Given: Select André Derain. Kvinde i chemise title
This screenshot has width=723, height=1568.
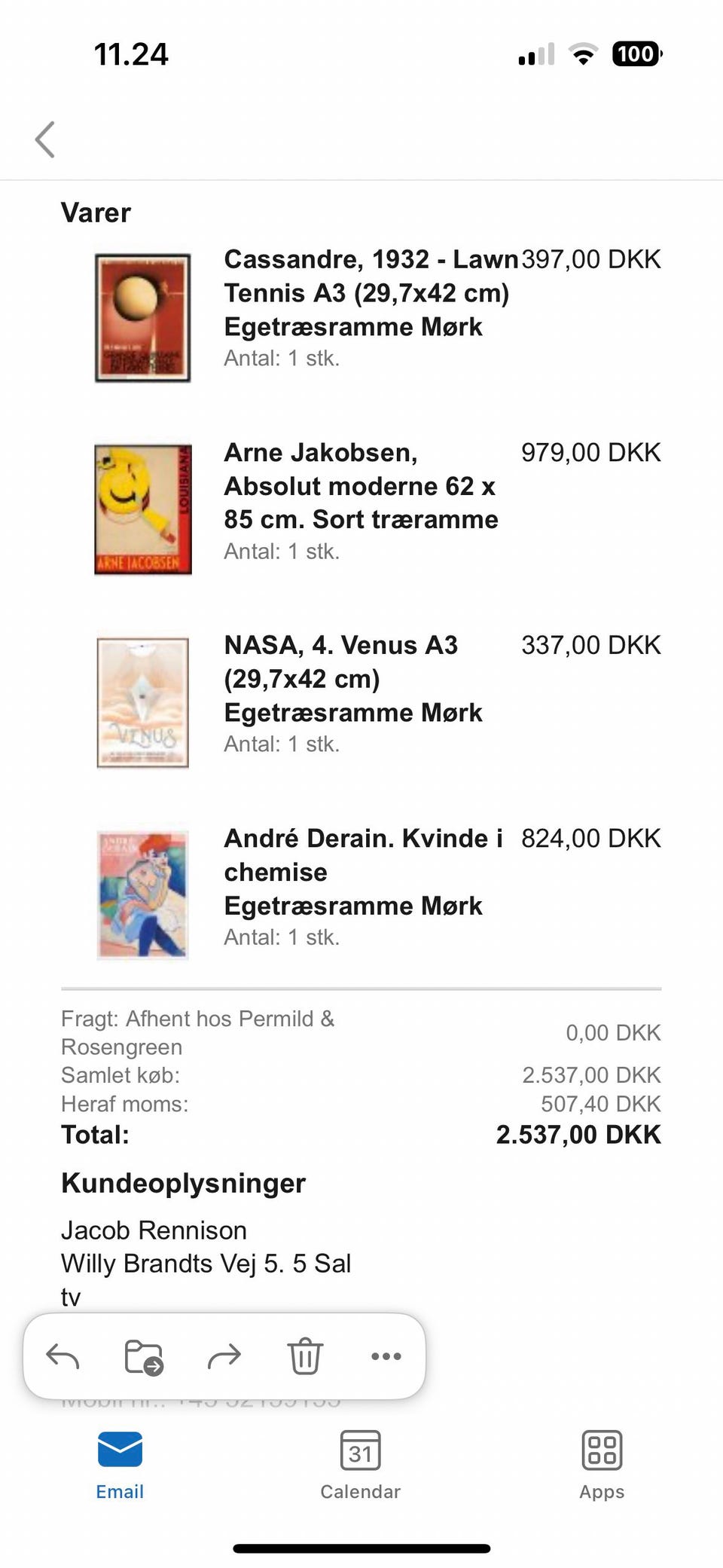Looking at the screenshot, I should (363, 872).
